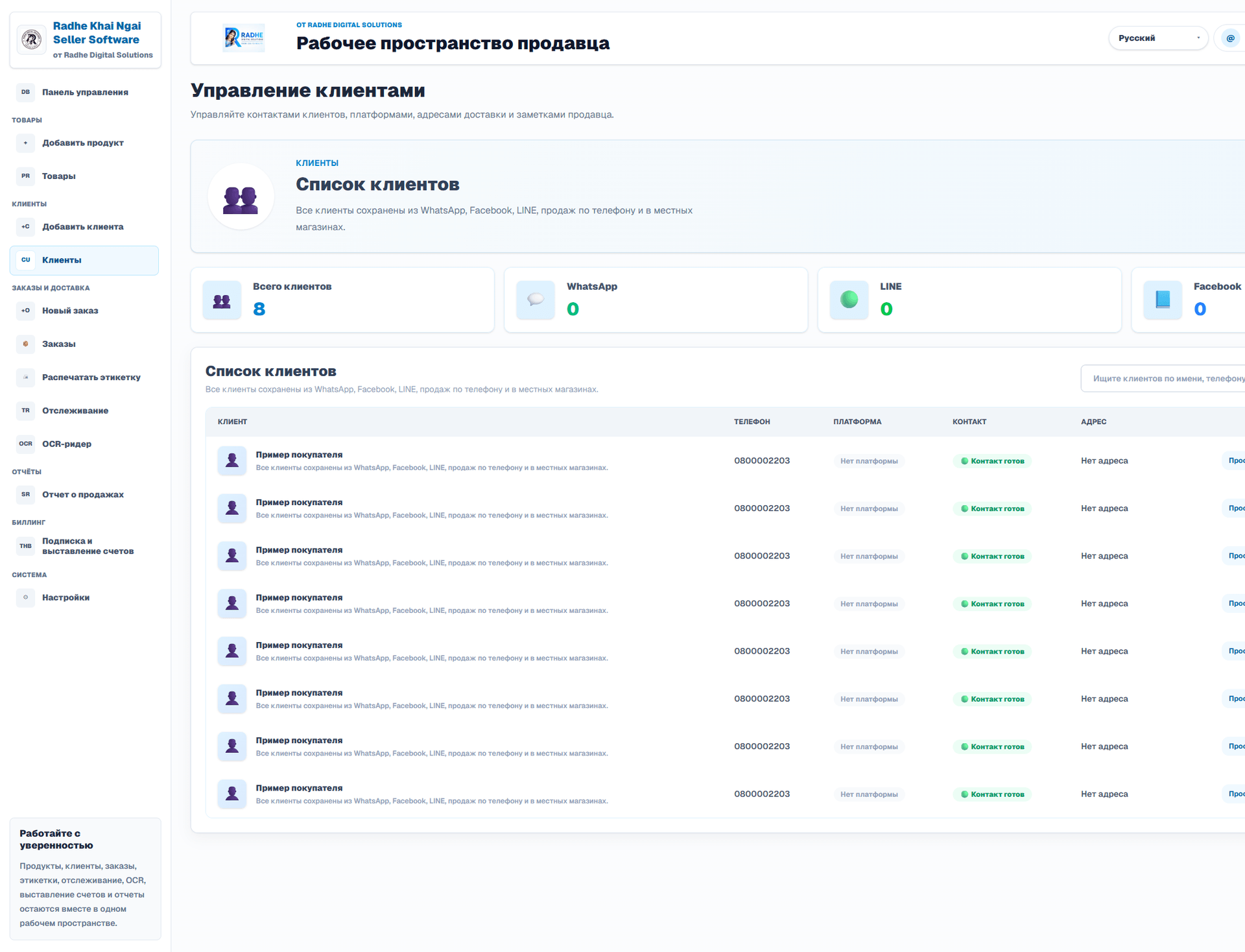Click the КЛИЕНТ column header

[232, 422]
